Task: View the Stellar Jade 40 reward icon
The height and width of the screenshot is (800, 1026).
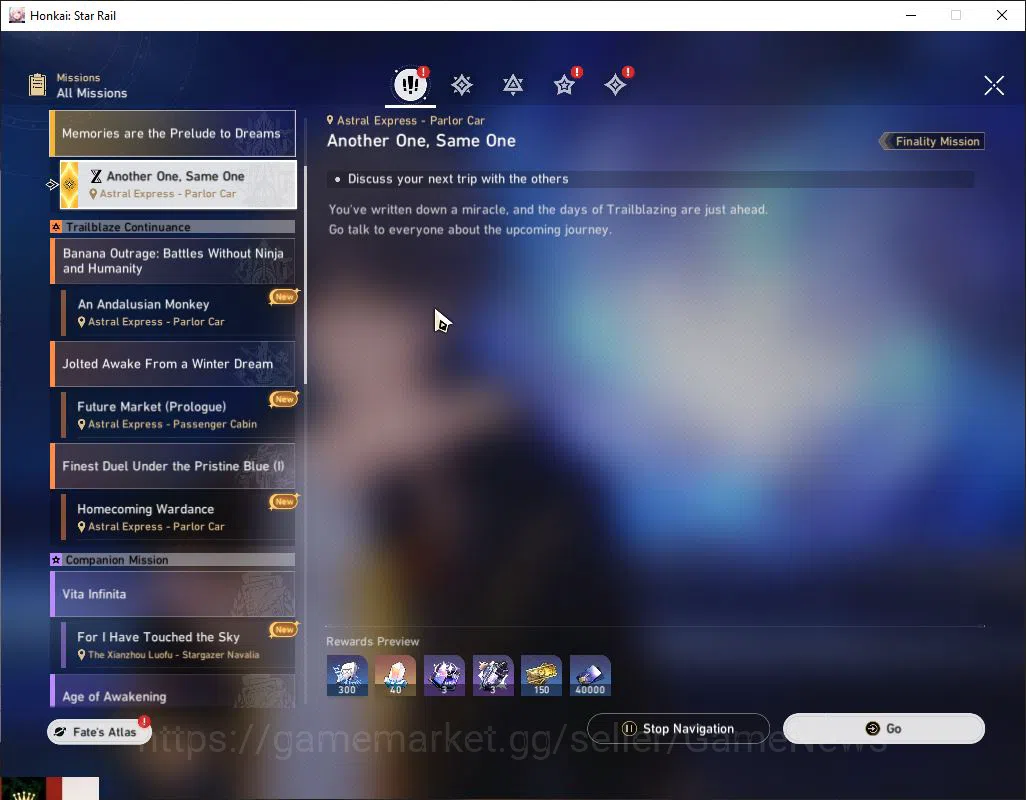Action: click(x=395, y=676)
